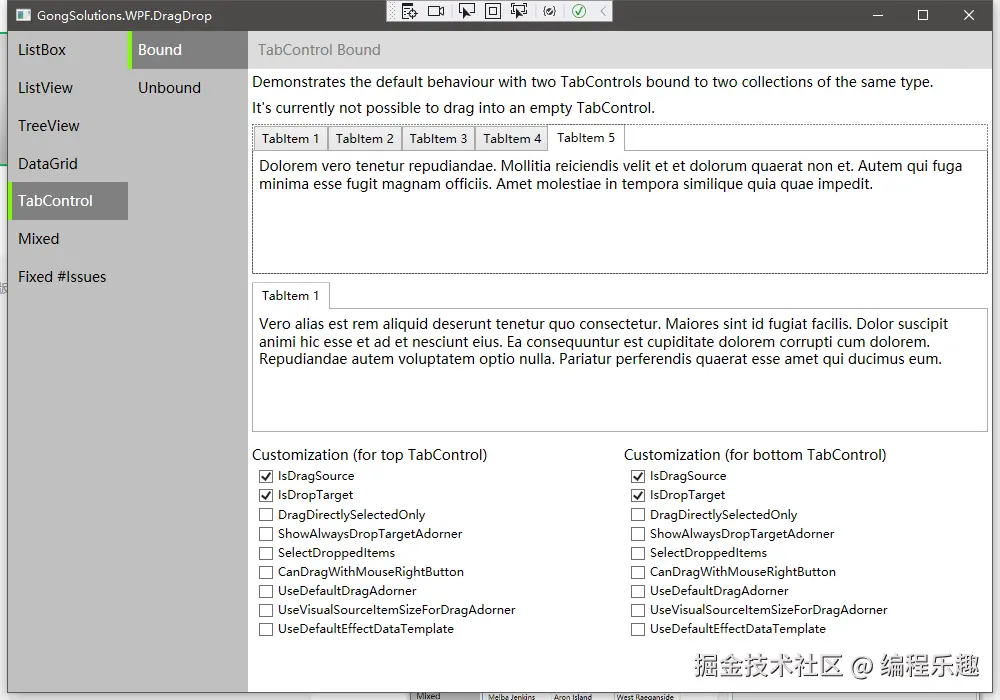This screenshot has height=700, width=1000.
Task: Click the Hot Reload braces icon
Action: [x=550, y=11]
